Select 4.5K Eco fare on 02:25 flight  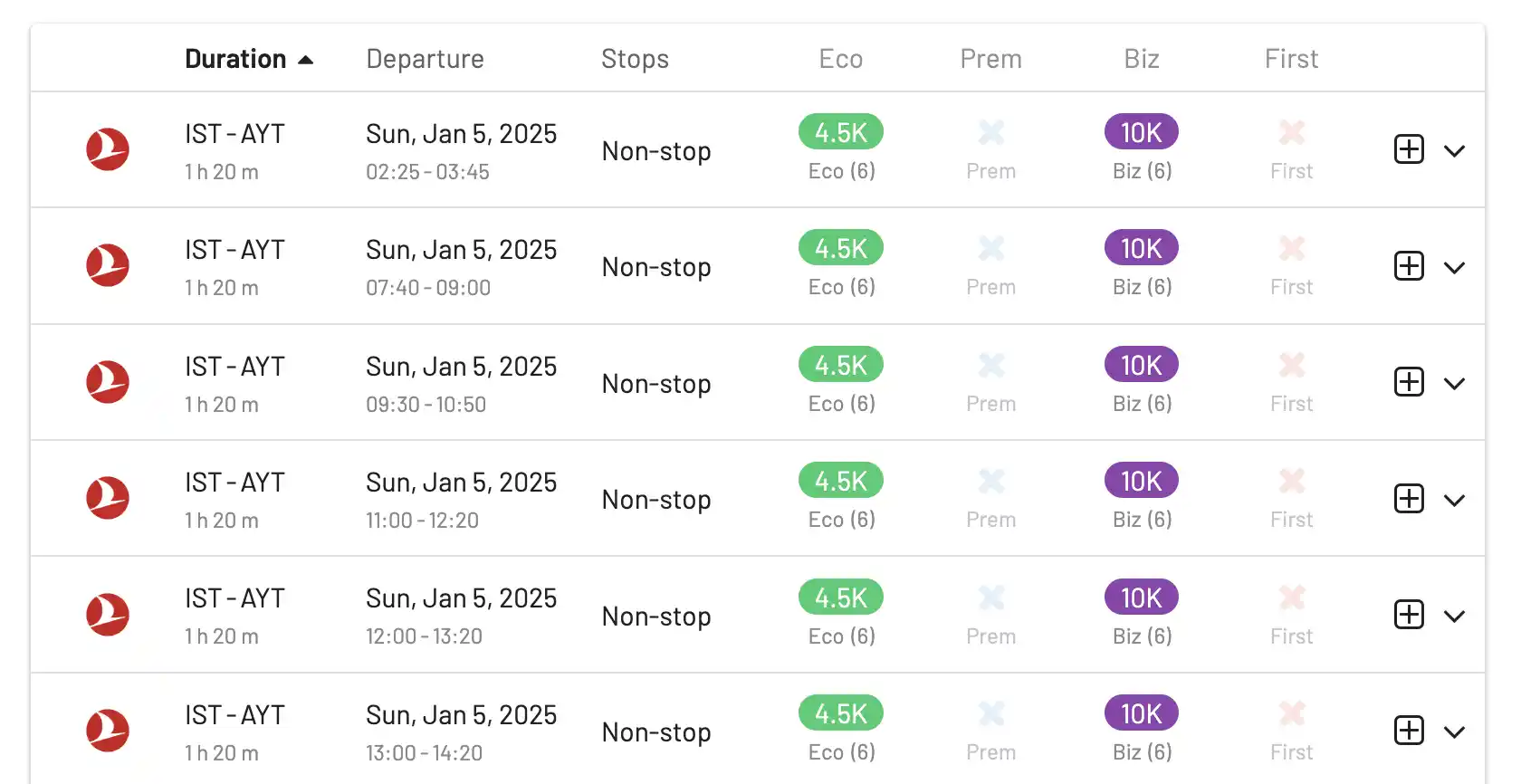841,132
